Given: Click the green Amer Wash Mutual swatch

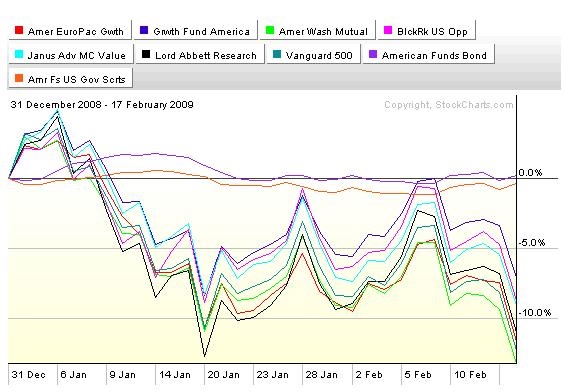Looking at the screenshot, I should point(270,30).
